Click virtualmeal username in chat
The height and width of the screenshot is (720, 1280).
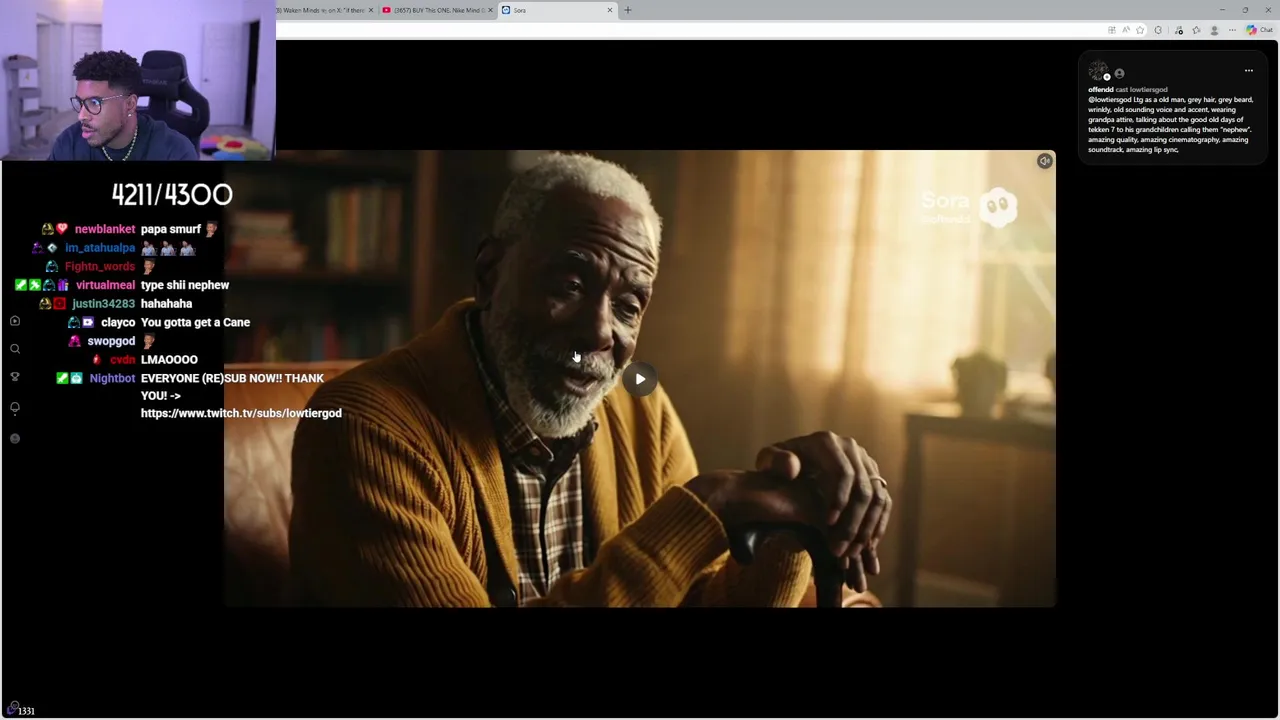(105, 285)
